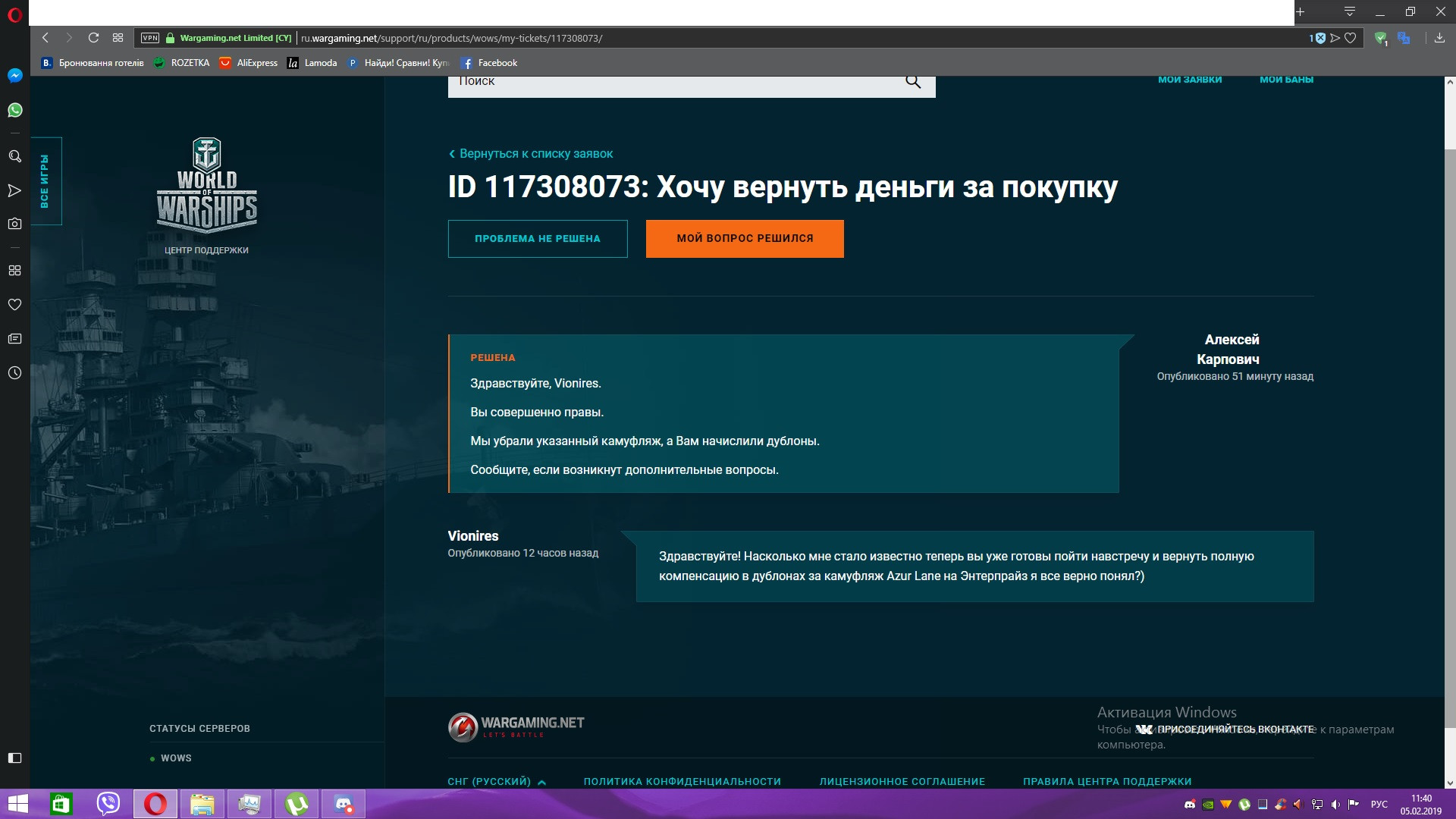Open the МОИ ЗАЯВКИ tab
The width and height of the screenshot is (1456, 819).
click(x=1190, y=80)
